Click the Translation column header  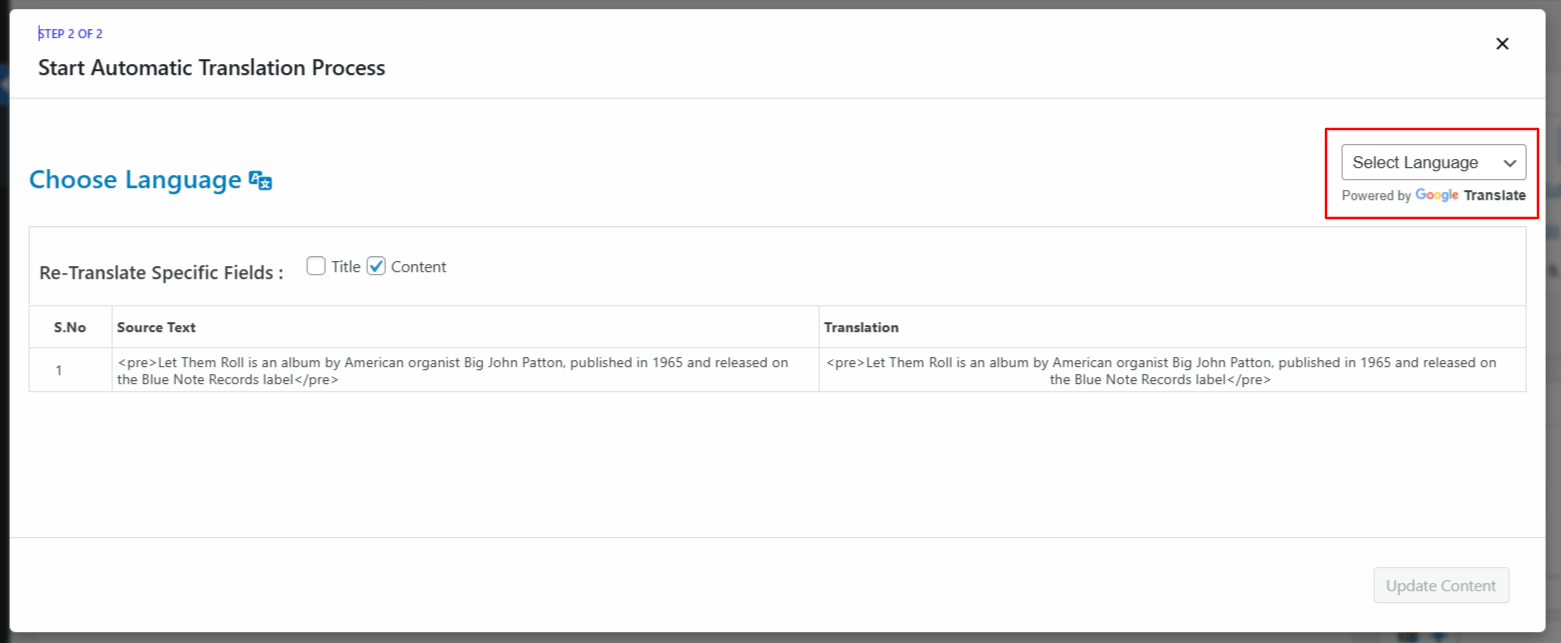pyautogui.click(x=861, y=327)
